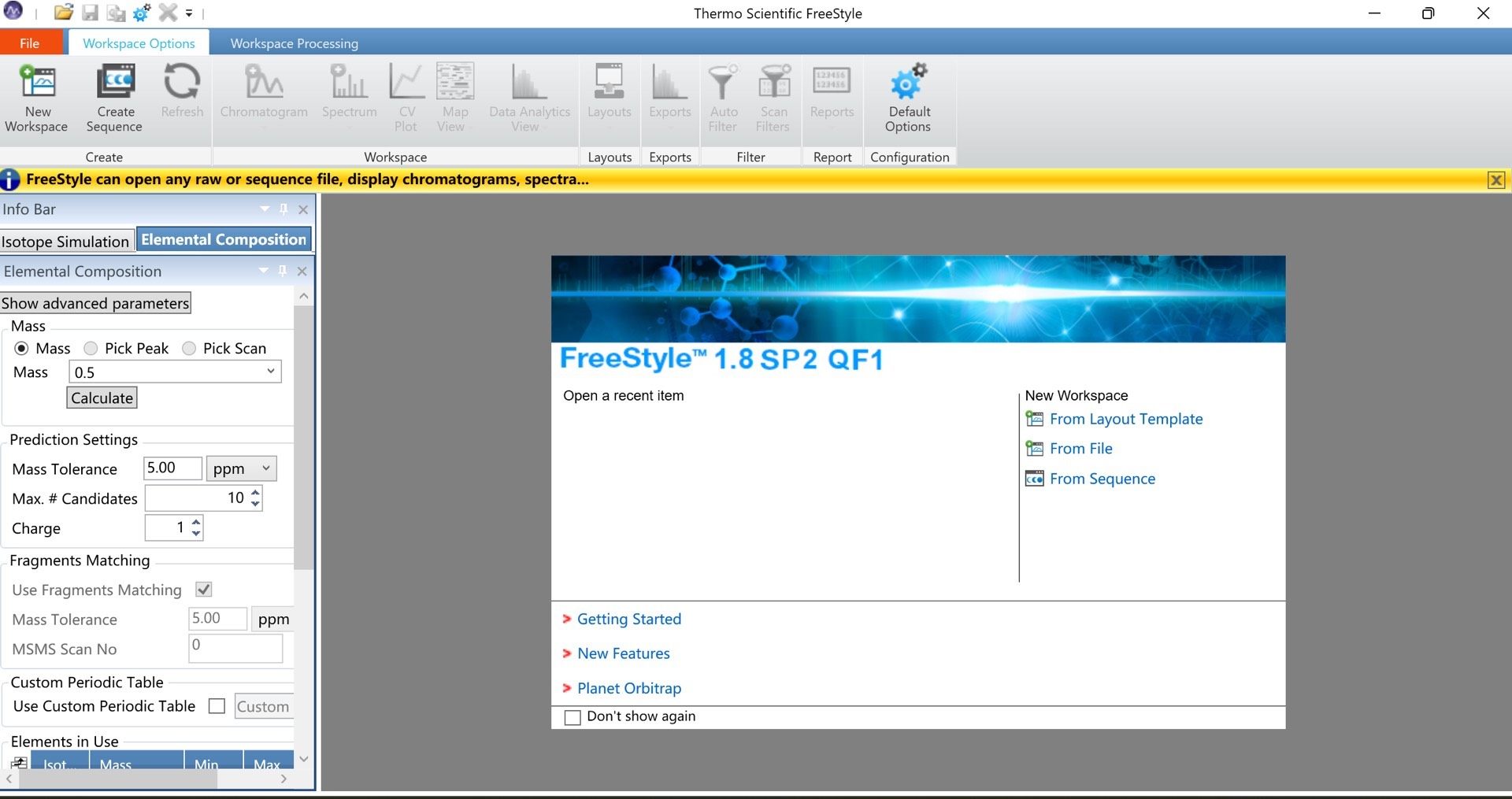Click Show advanced parameters button
The width and height of the screenshot is (1512, 799).
[95, 303]
